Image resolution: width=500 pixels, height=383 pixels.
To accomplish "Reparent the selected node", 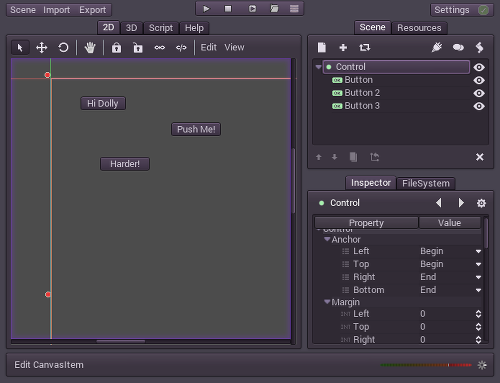I will [x=375, y=157].
